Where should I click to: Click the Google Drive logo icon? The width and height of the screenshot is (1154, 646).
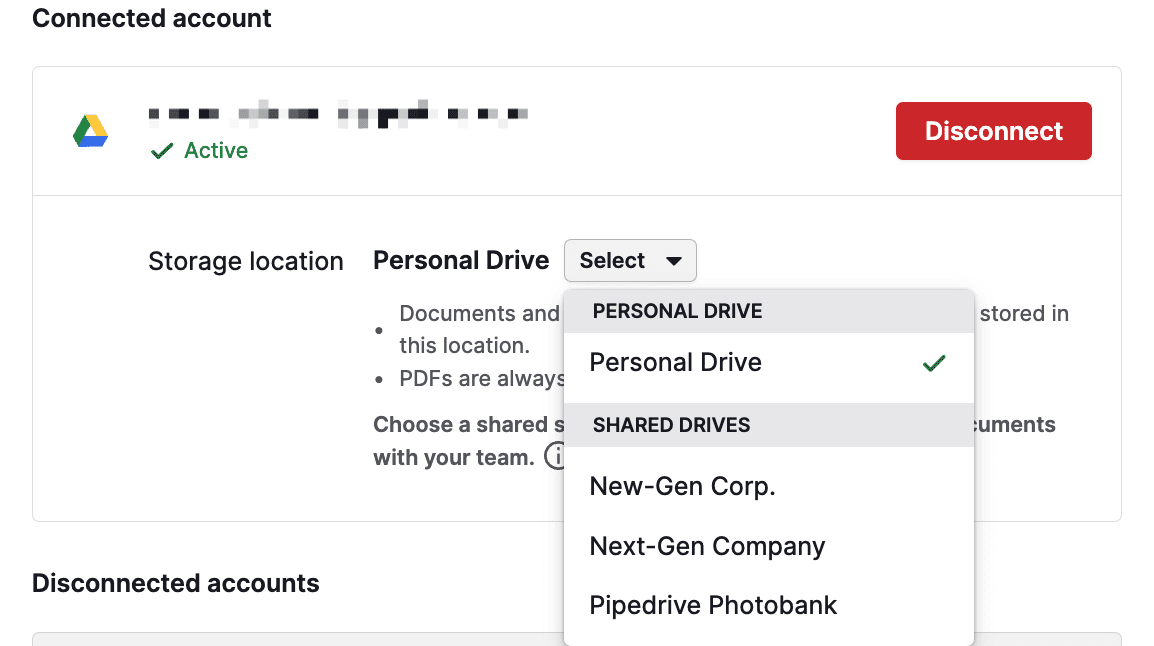point(90,131)
